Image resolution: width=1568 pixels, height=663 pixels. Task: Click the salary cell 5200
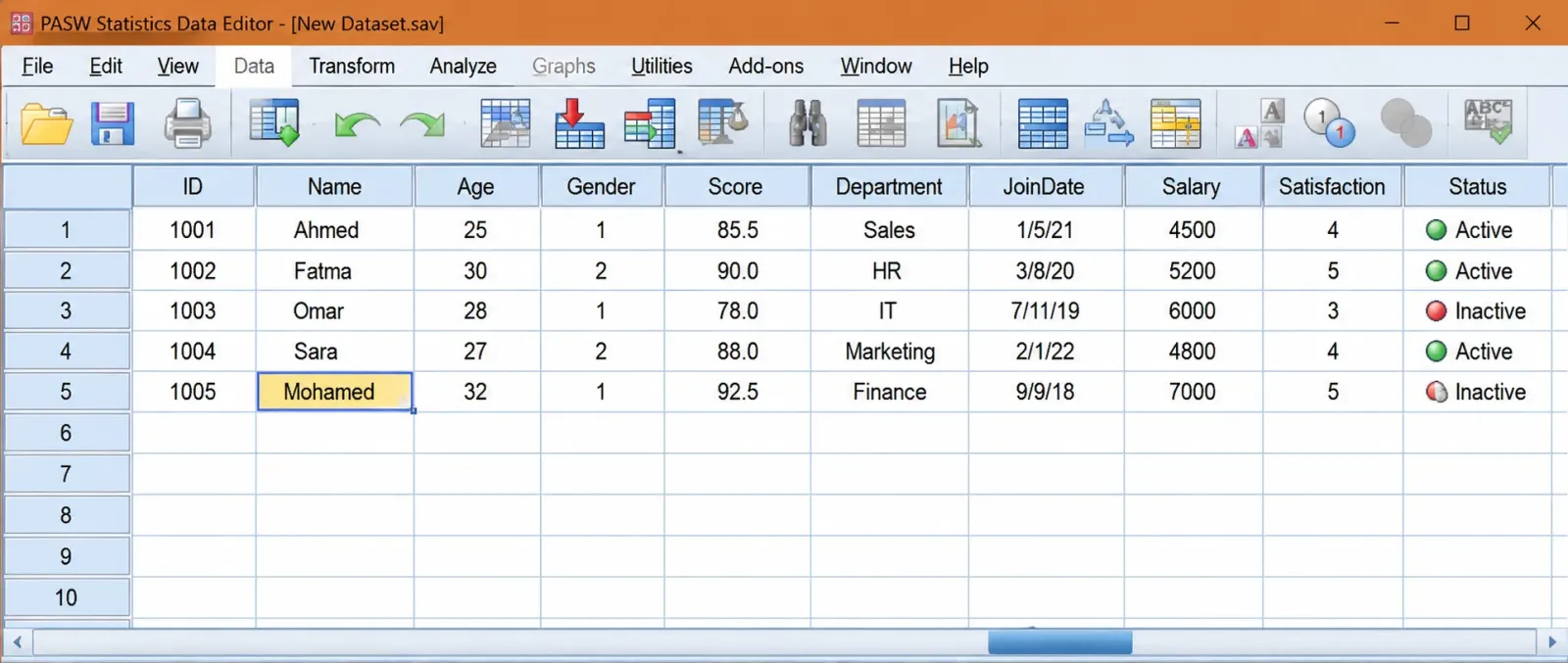point(1193,270)
